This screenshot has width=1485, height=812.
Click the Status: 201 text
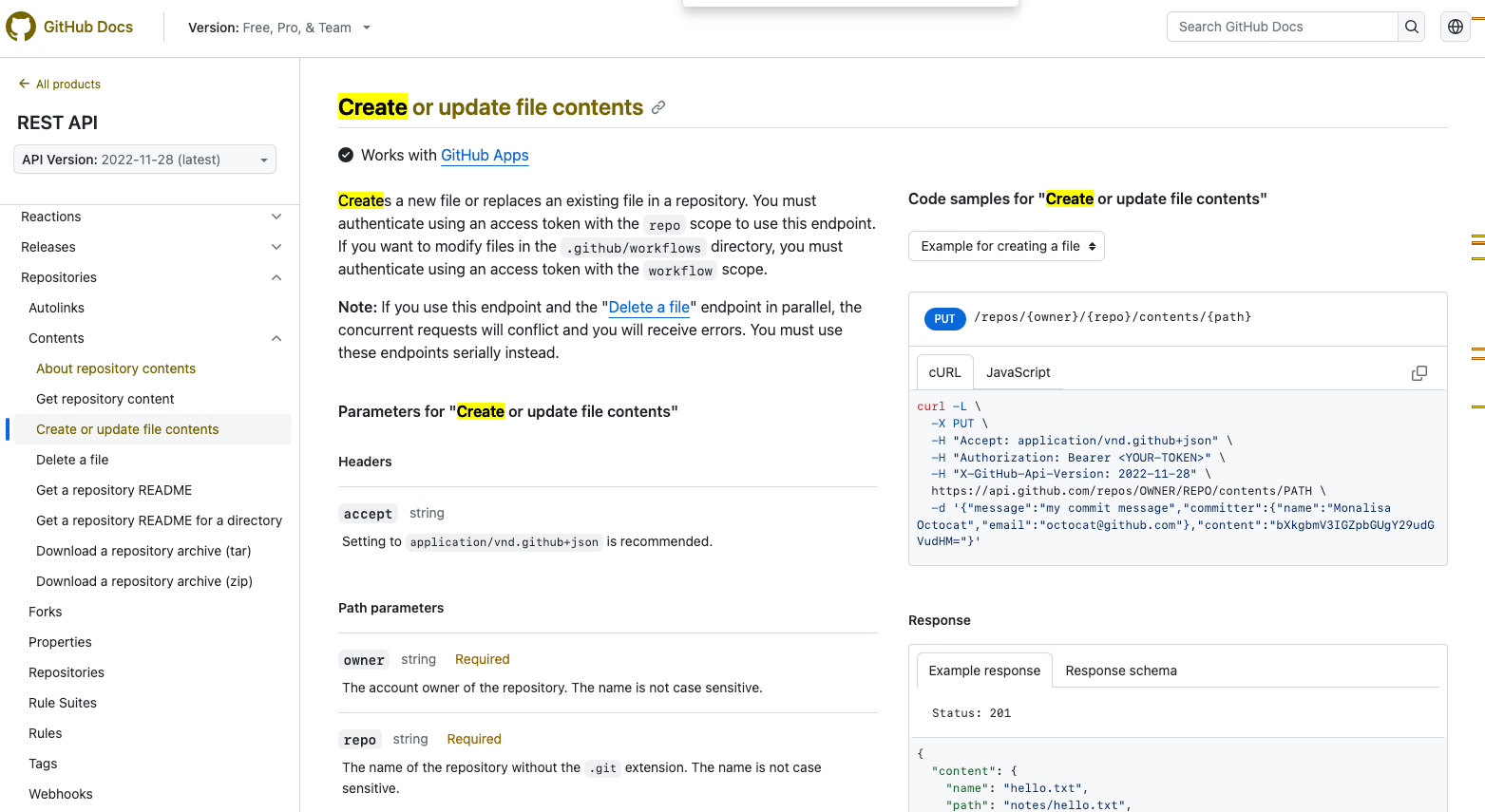click(971, 713)
